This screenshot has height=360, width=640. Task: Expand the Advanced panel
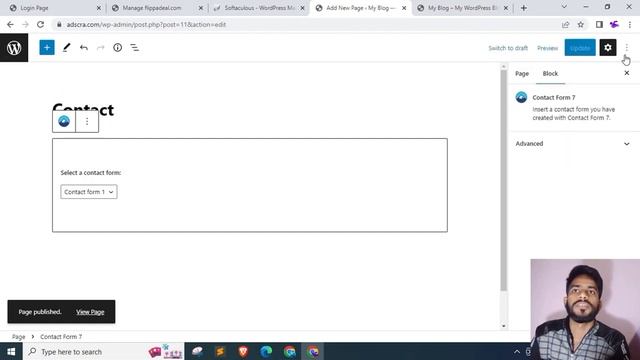pyautogui.click(x=573, y=144)
